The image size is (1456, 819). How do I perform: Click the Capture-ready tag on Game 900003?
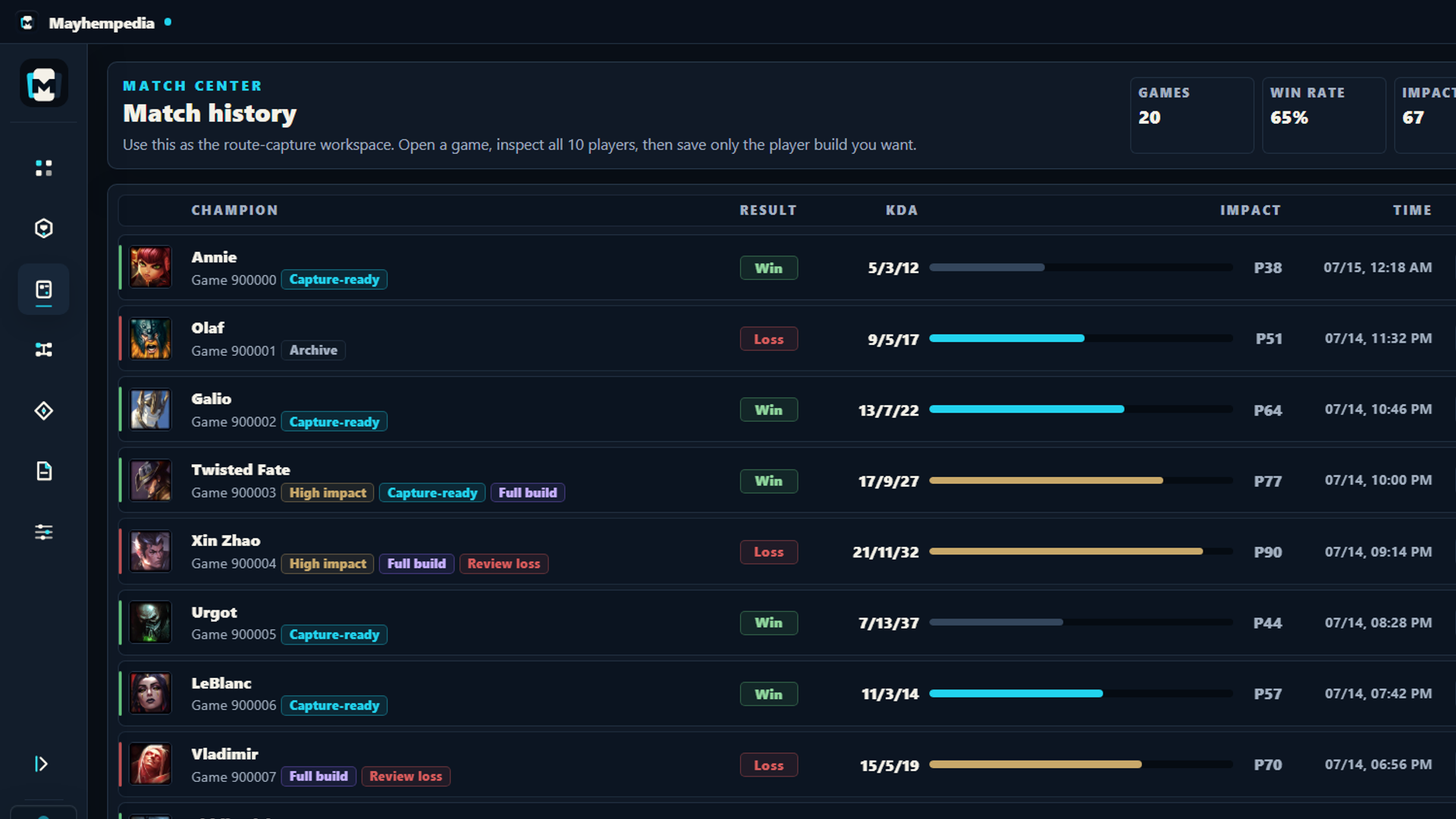click(x=432, y=493)
